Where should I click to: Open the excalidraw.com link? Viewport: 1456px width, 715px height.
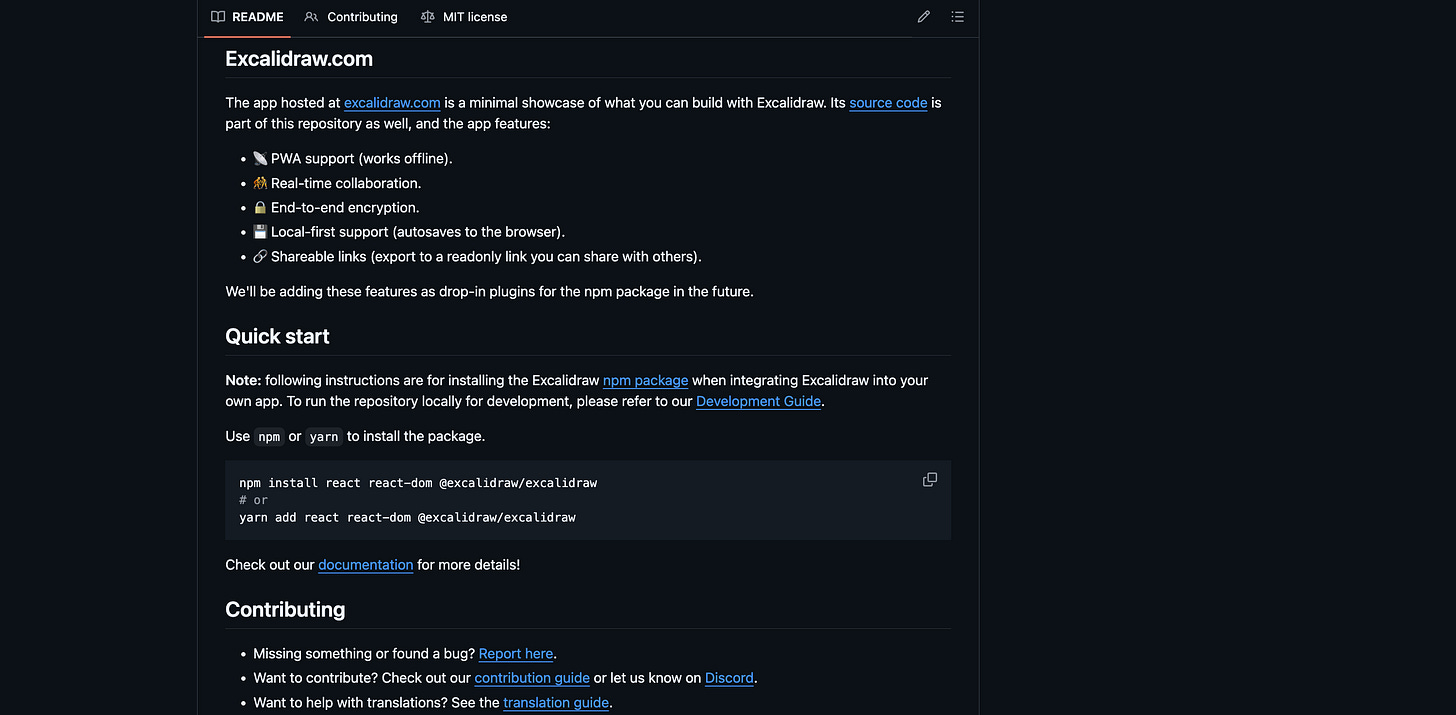coord(392,102)
